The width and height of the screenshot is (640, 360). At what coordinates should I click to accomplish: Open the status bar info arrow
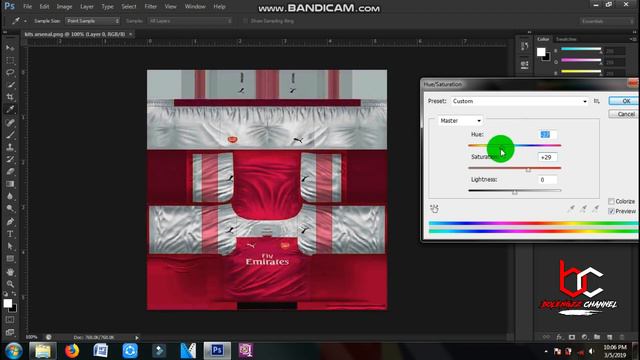pyautogui.click(x=137, y=338)
